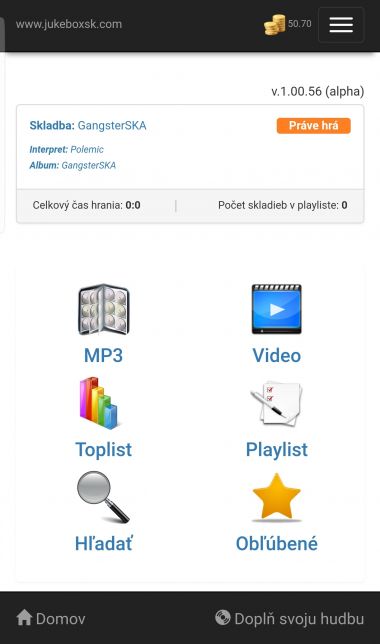The image size is (380, 644).
Task: Open the Toplist bar chart icon
Action: pos(99,403)
